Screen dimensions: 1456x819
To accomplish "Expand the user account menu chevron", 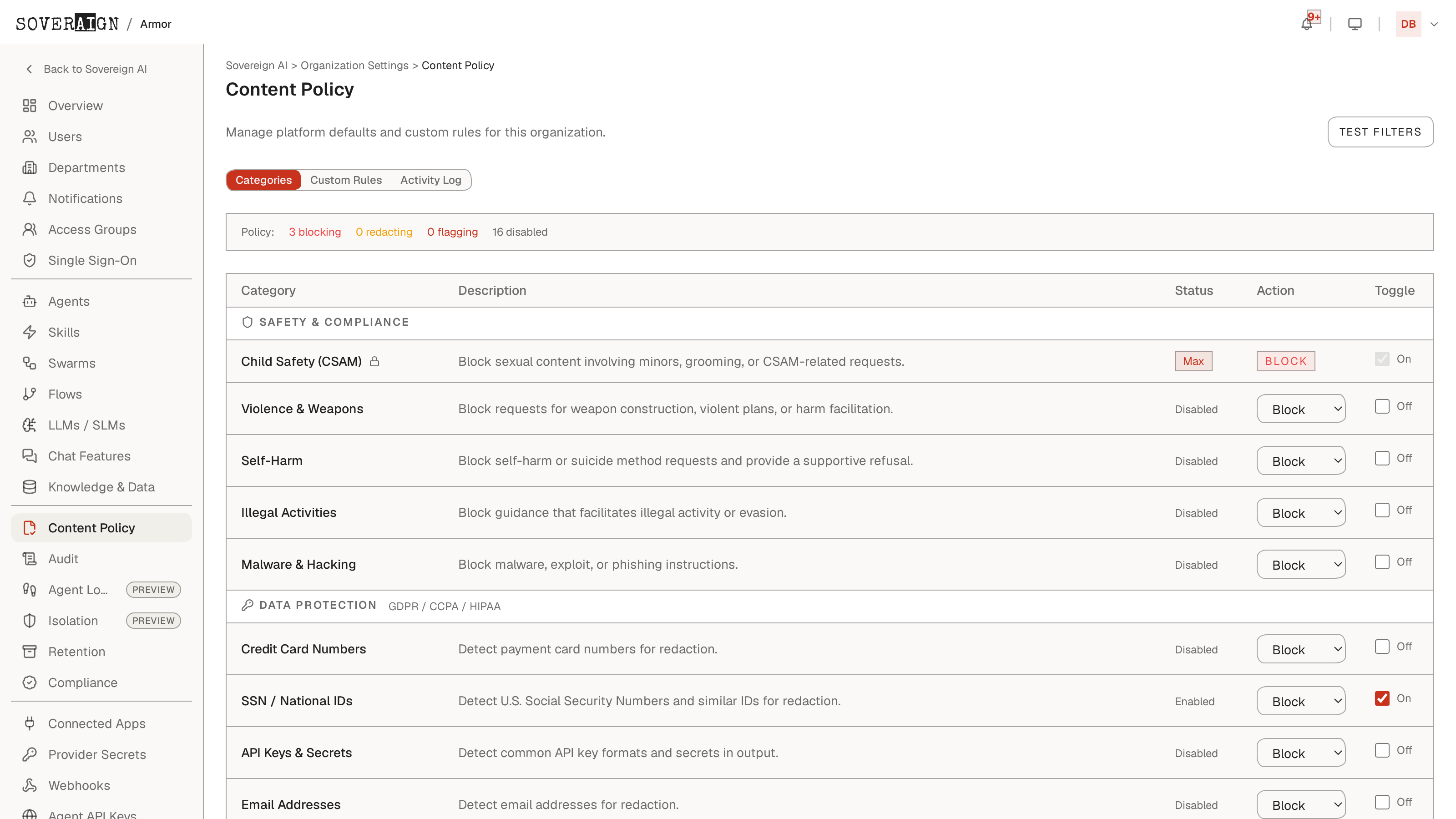I will (1434, 24).
